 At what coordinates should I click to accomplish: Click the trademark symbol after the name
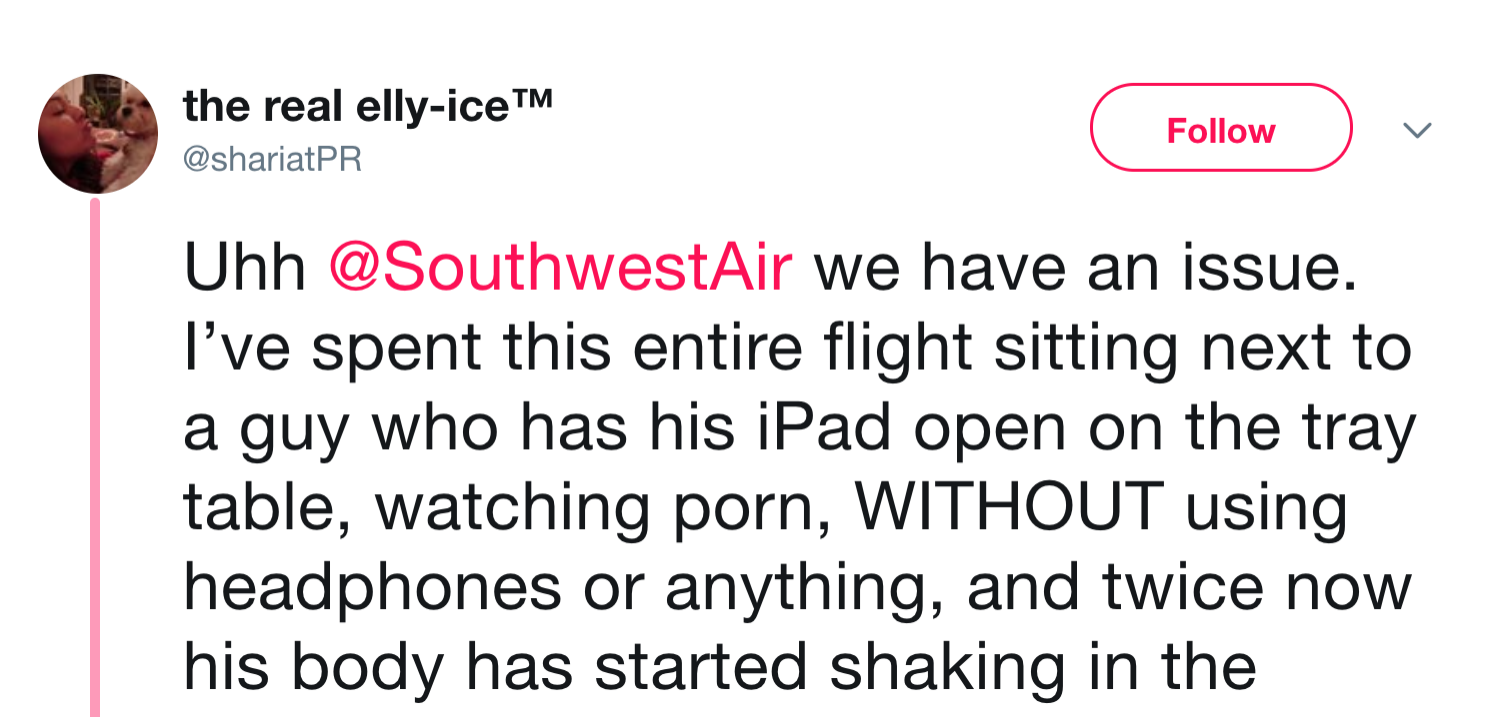tap(533, 101)
